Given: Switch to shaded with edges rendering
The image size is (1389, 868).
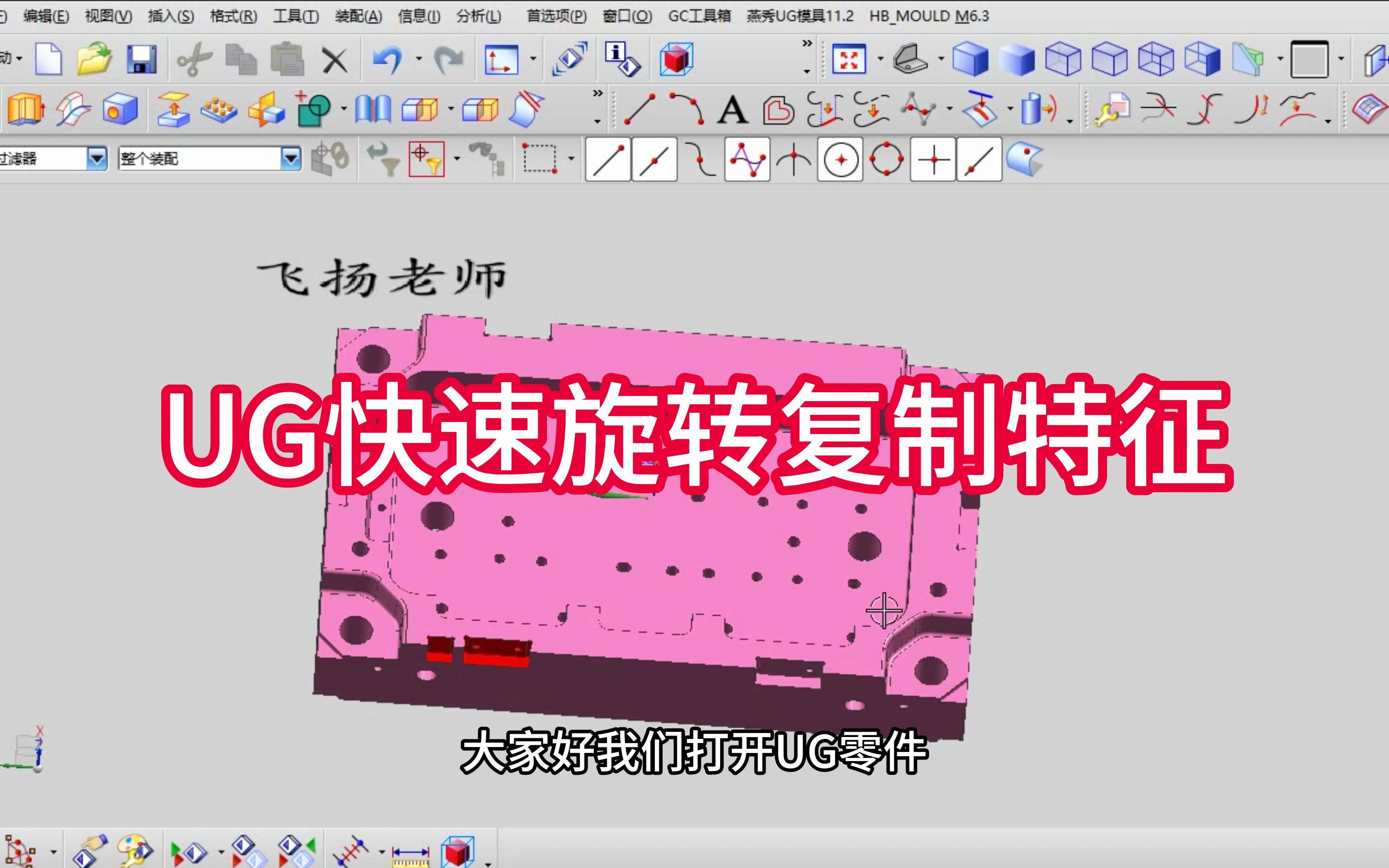Looking at the screenshot, I should click(971, 59).
